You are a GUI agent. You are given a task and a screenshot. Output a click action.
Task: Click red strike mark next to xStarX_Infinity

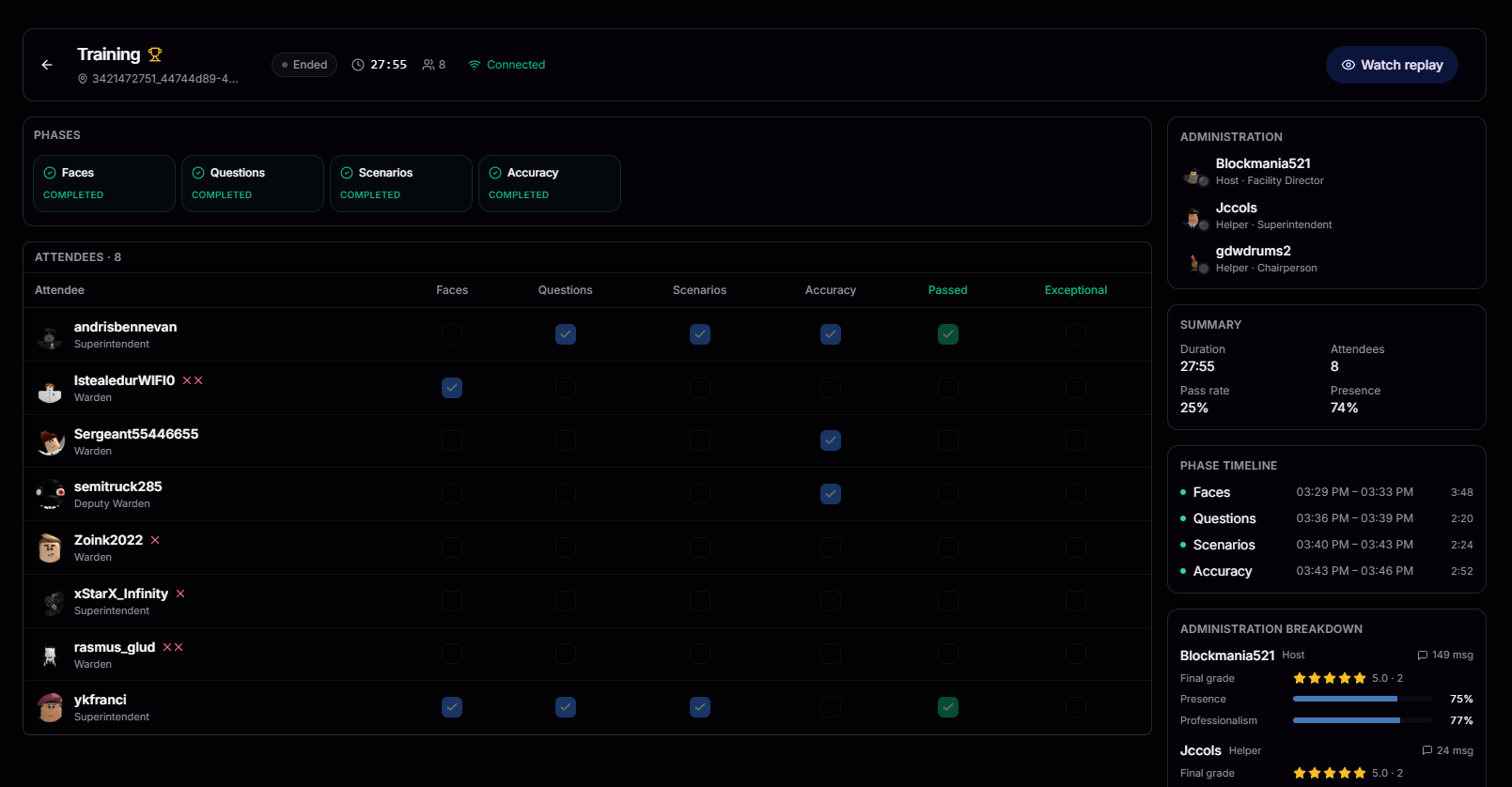pyautogui.click(x=180, y=594)
